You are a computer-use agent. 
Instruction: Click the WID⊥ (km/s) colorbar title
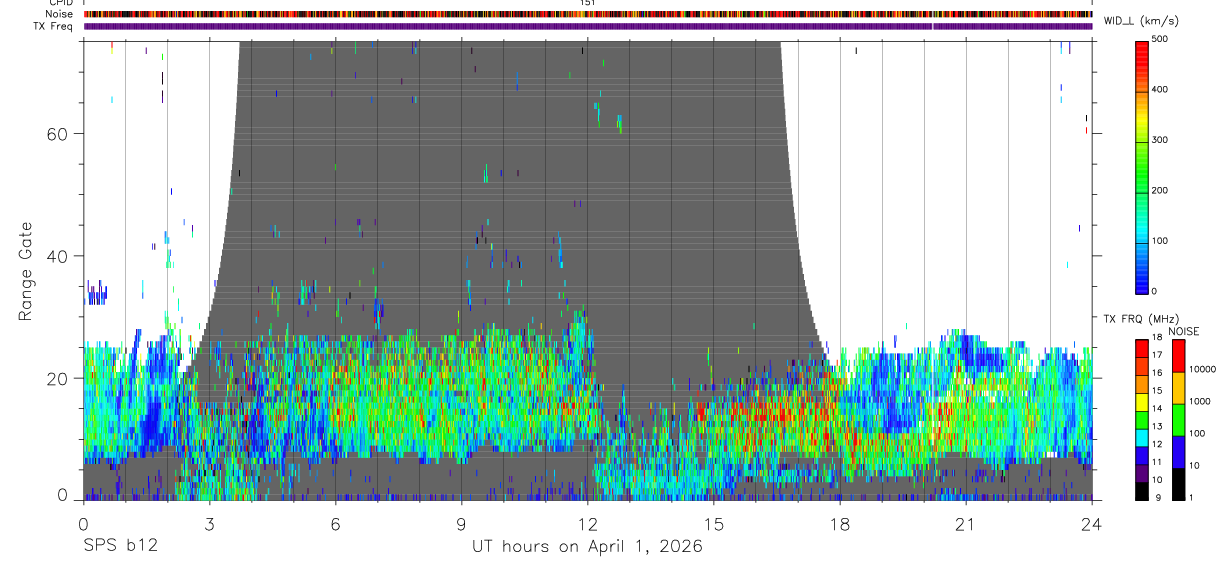pos(1140,20)
